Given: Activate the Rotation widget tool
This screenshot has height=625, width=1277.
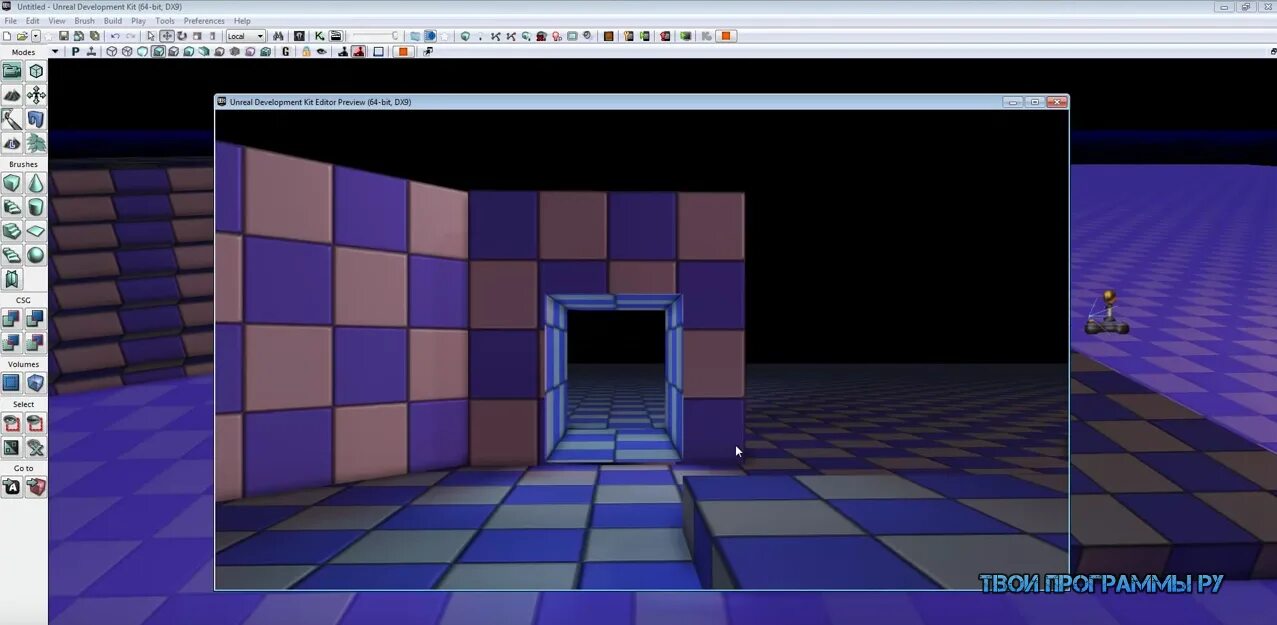Looking at the screenshot, I should (x=181, y=36).
